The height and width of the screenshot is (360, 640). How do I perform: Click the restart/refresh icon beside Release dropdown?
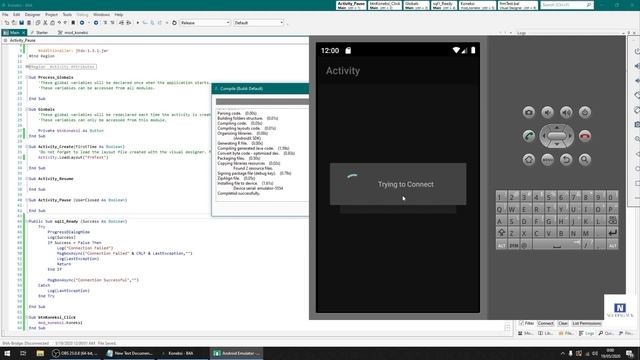tap(174, 23)
